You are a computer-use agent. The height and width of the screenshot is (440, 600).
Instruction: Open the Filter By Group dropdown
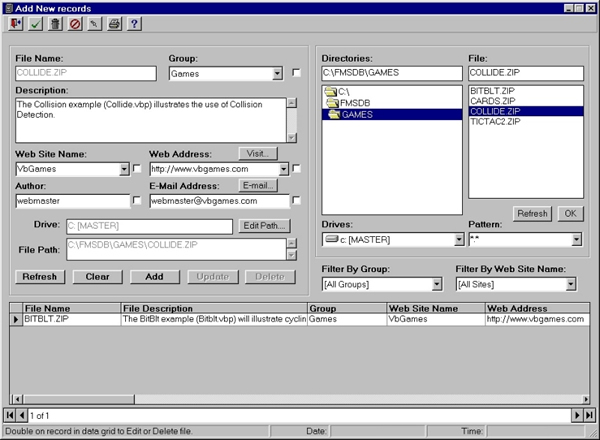(x=442, y=284)
